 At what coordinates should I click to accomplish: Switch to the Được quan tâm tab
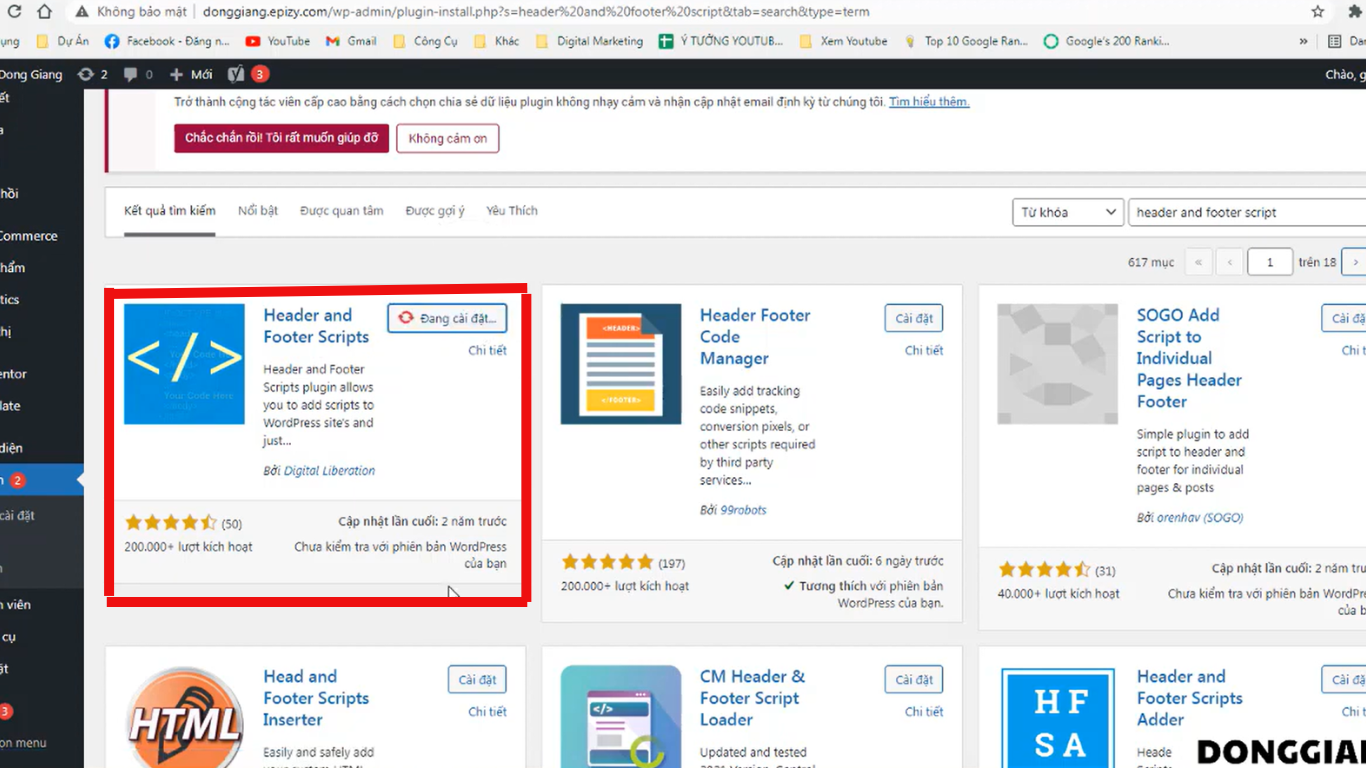pyautogui.click(x=342, y=211)
